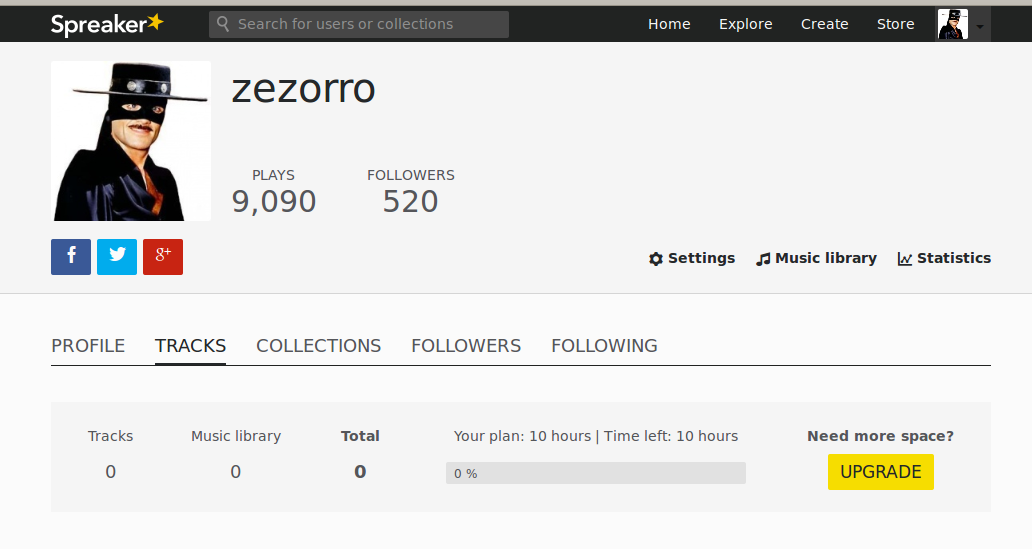Click the Music library note icon
The image size is (1032, 549).
tap(764, 259)
